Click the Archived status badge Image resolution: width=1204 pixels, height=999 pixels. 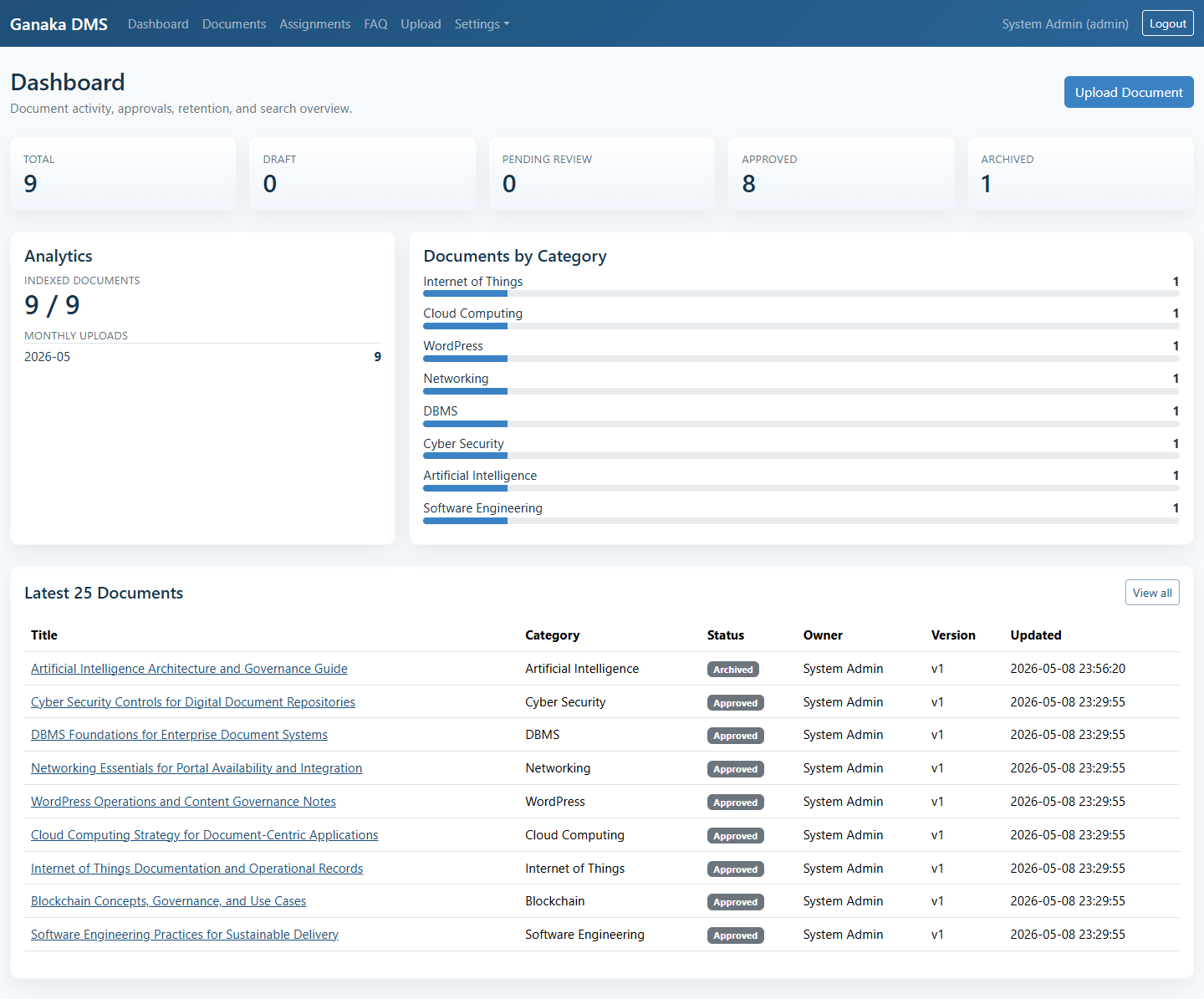click(733, 670)
